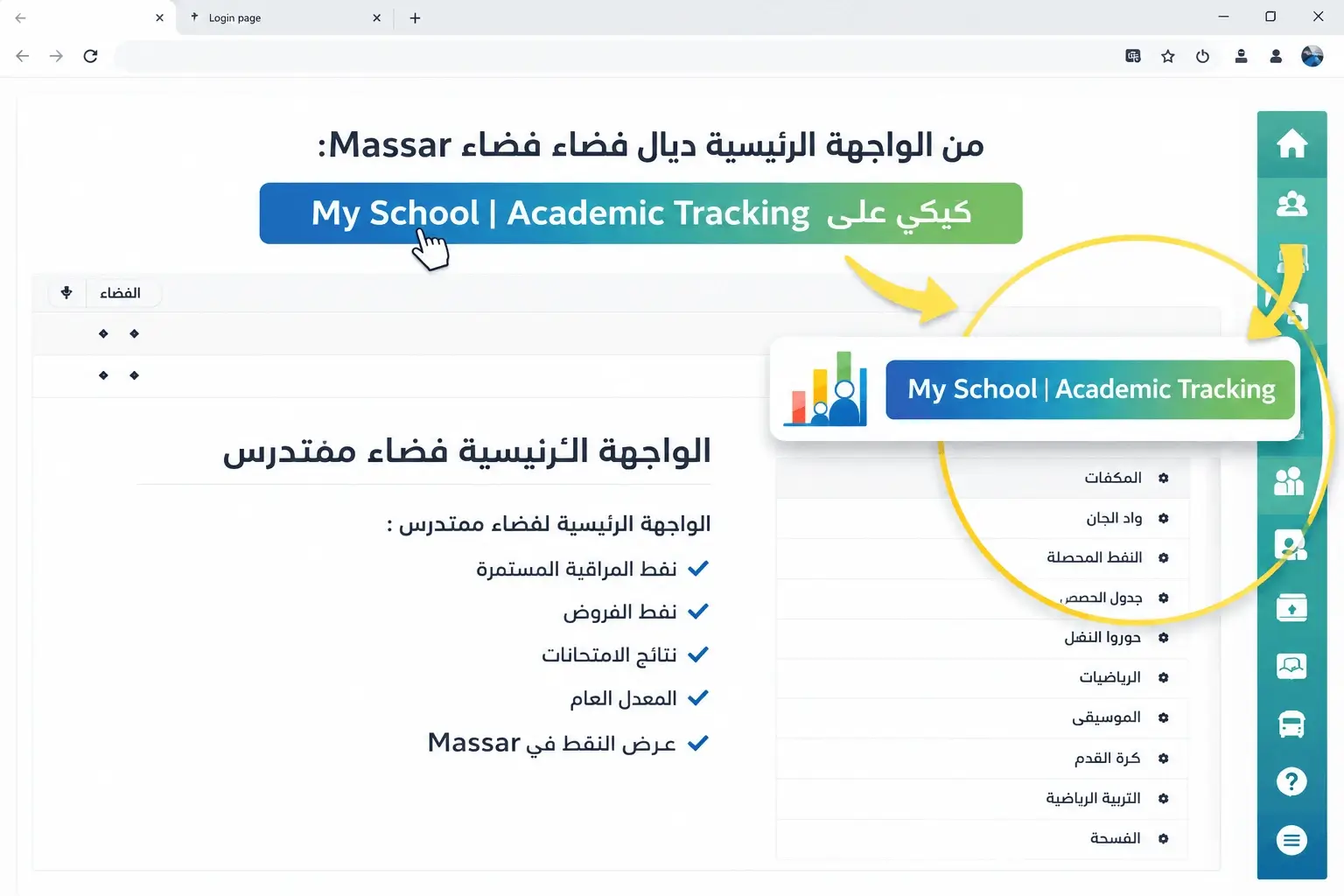Click the power icon in browser toolbar
This screenshot has width=1344, height=896.
pos(1203,56)
